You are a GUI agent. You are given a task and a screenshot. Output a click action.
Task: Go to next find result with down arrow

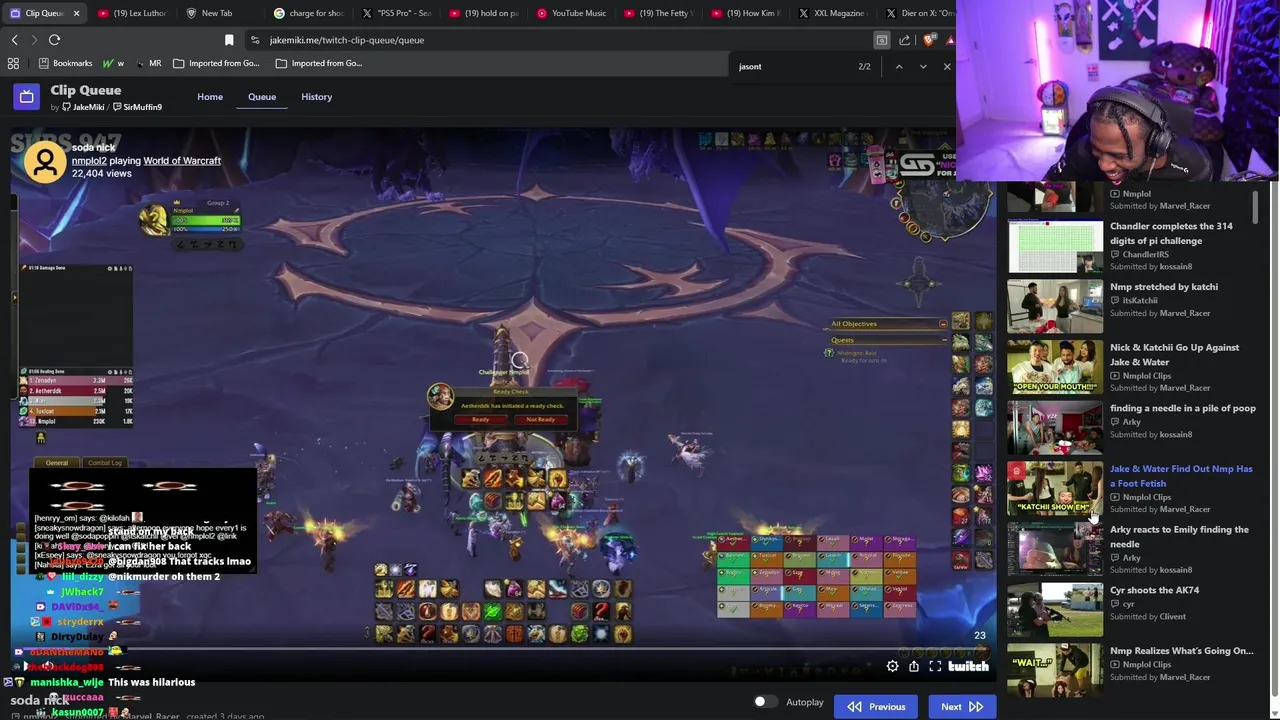tap(922, 67)
